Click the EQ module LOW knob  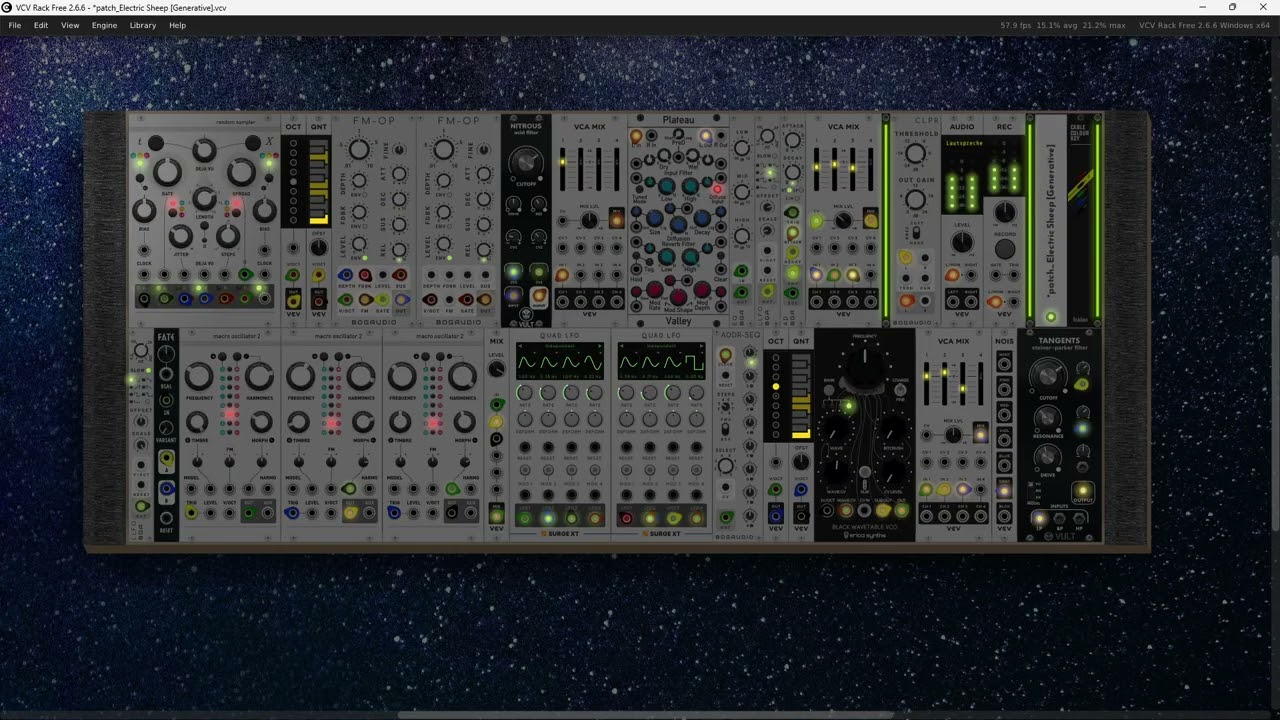[x=742, y=148]
